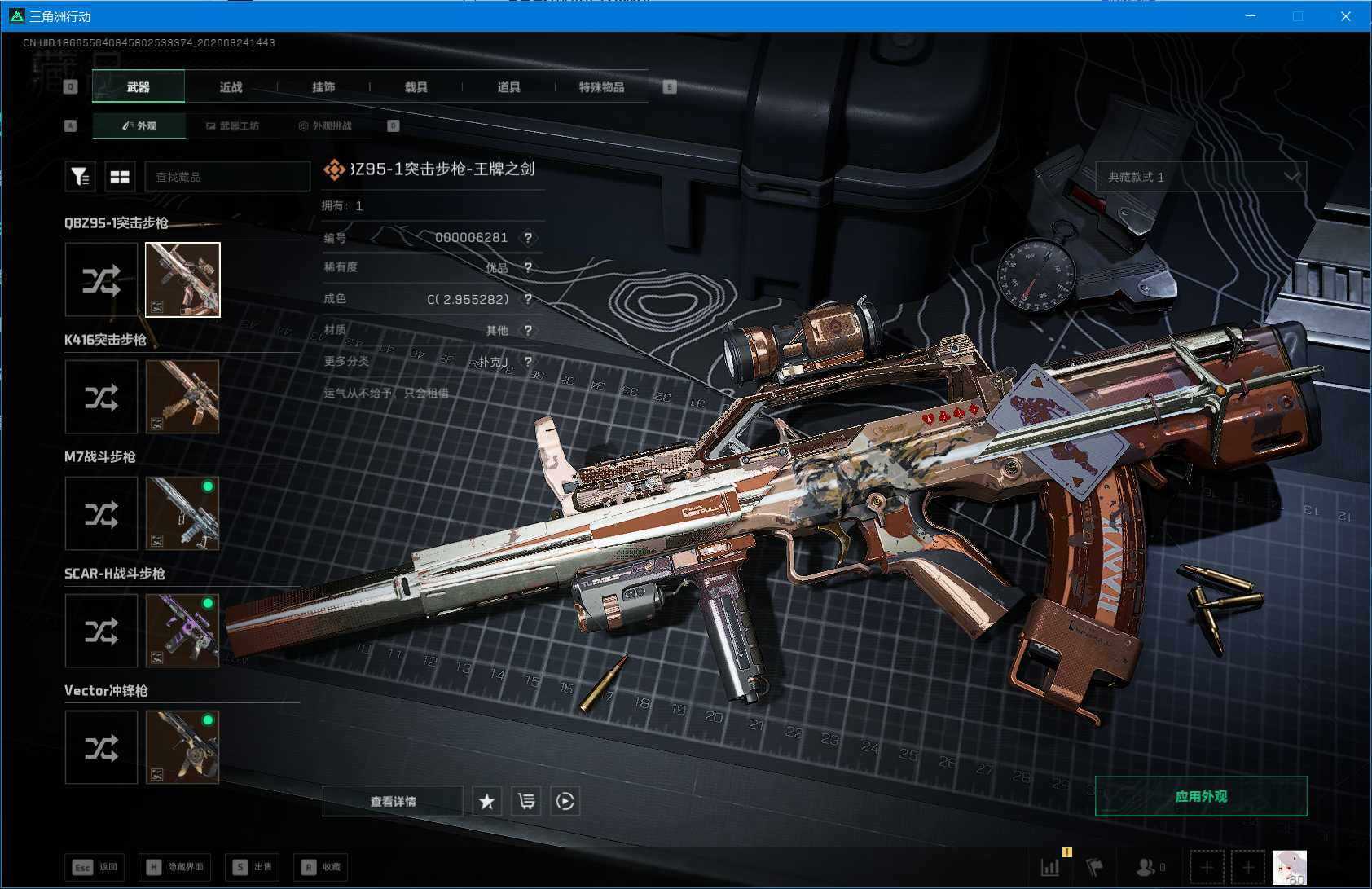Click the 出售 sell button
Screen dimensions: 1372x889
[253, 867]
